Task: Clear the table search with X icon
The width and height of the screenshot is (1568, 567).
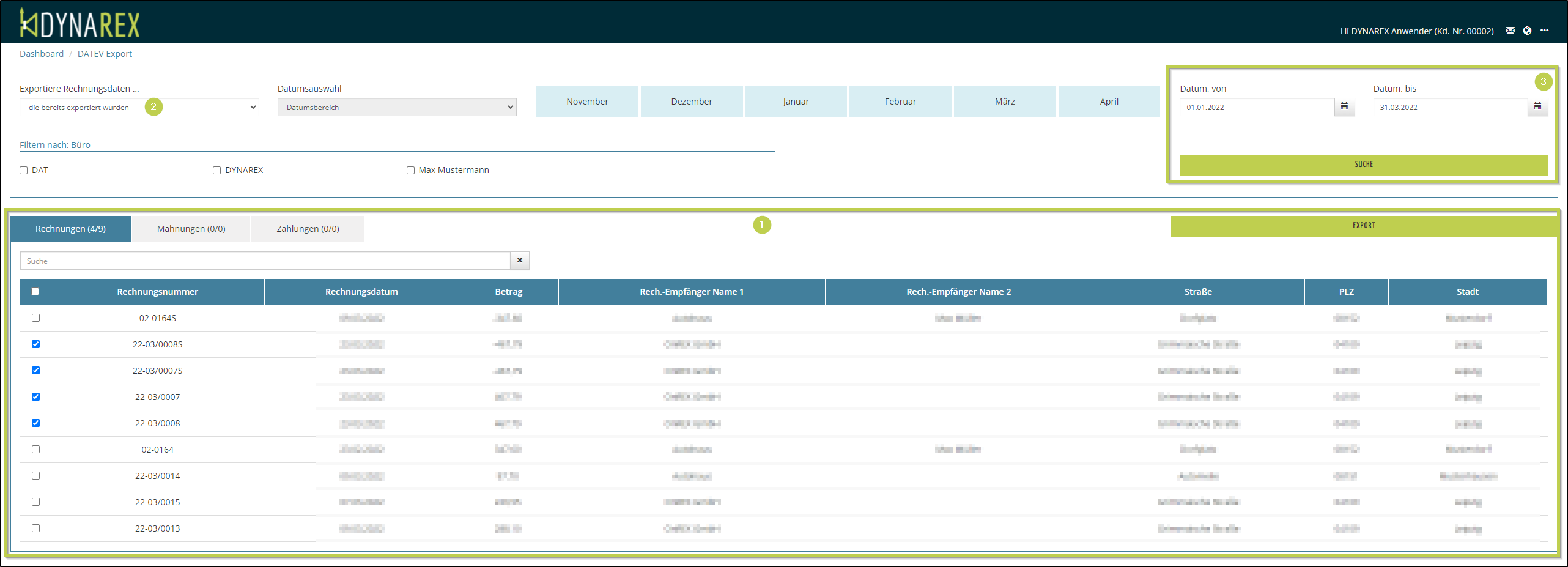Action: pyautogui.click(x=520, y=261)
